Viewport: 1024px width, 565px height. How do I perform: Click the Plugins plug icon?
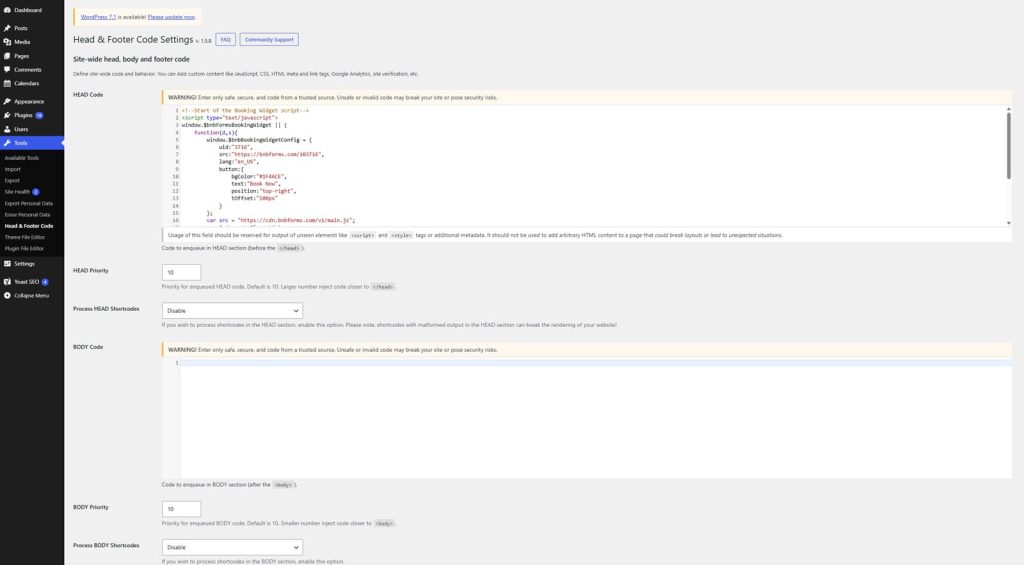[x=7, y=115]
